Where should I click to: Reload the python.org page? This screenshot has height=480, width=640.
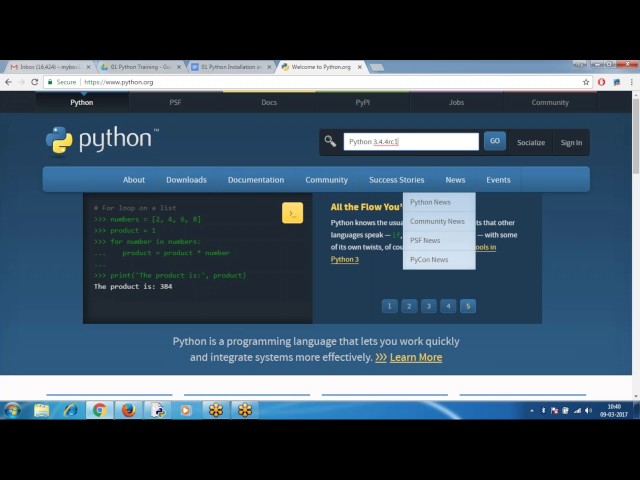[x=35, y=82]
